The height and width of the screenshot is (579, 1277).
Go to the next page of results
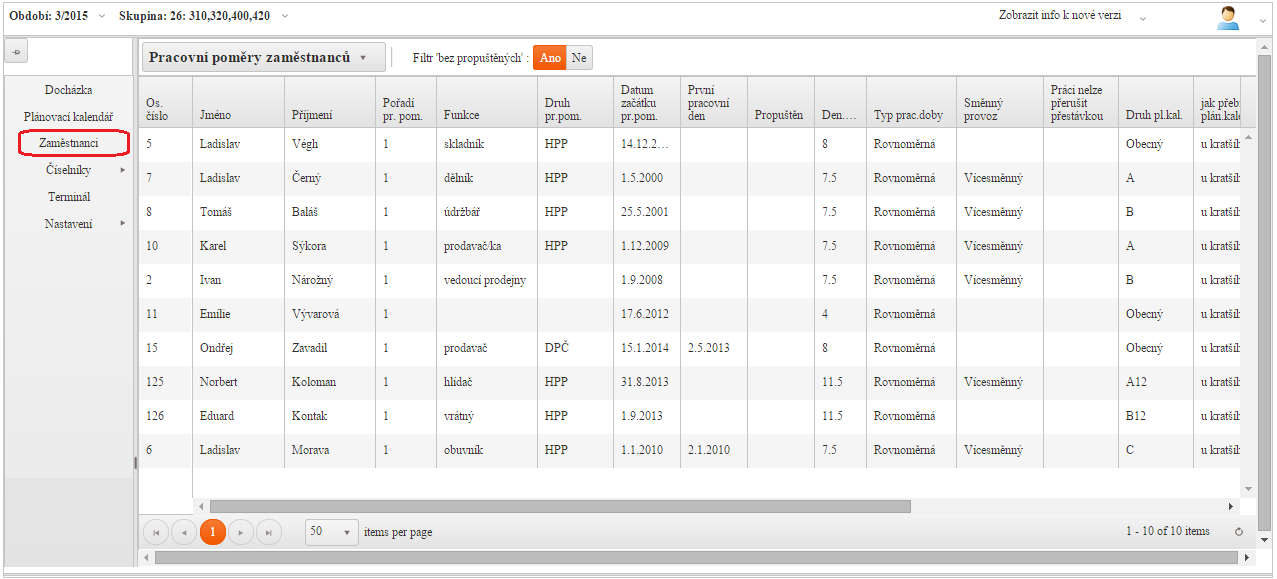pos(241,532)
